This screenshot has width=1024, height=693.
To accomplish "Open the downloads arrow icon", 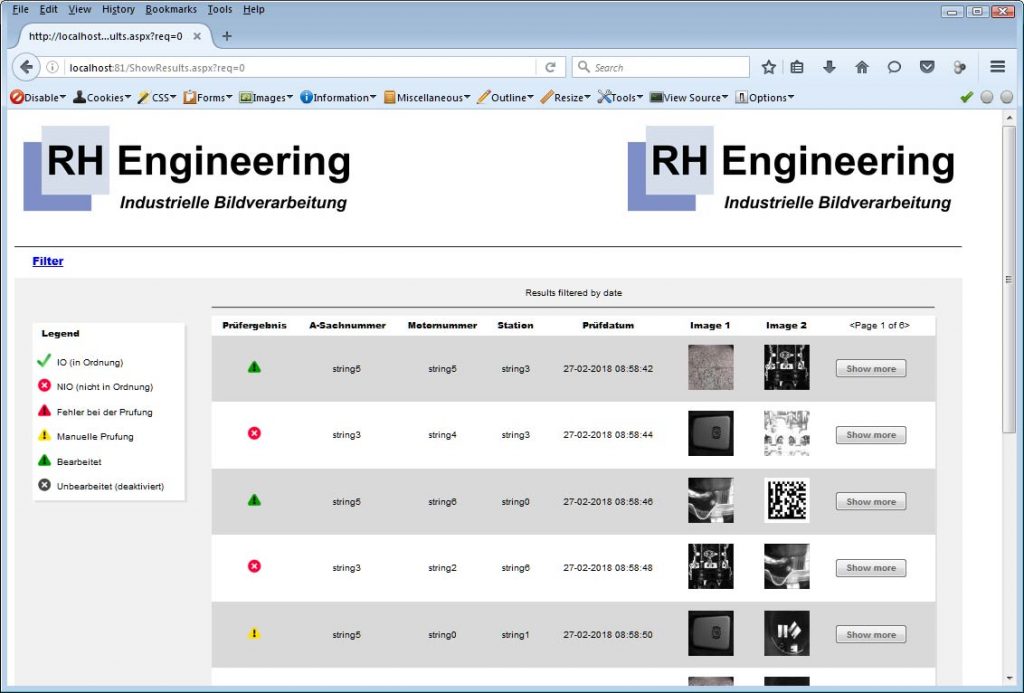I will tap(830, 67).
